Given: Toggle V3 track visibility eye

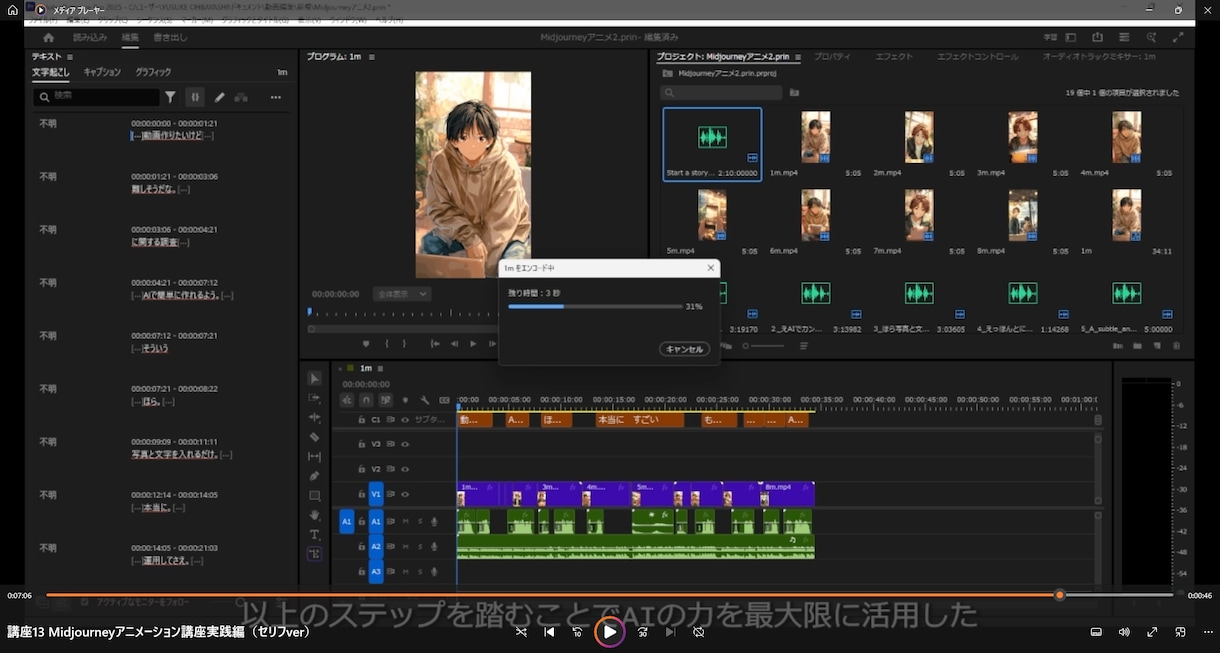Looking at the screenshot, I should coord(405,444).
